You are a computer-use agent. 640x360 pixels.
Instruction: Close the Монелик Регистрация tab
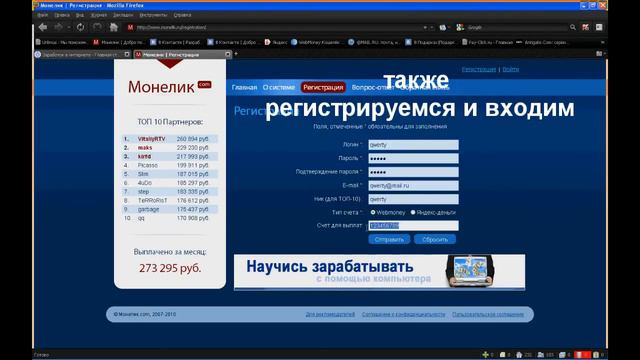pyautogui.click(x=228, y=54)
